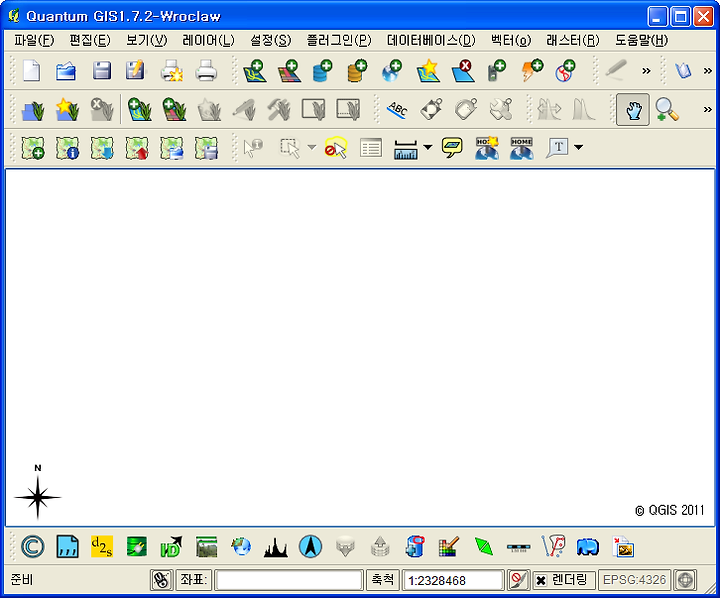Open the raster terrain histogram plugin icon
Image resolution: width=720 pixels, height=598 pixels.
coord(276,547)
